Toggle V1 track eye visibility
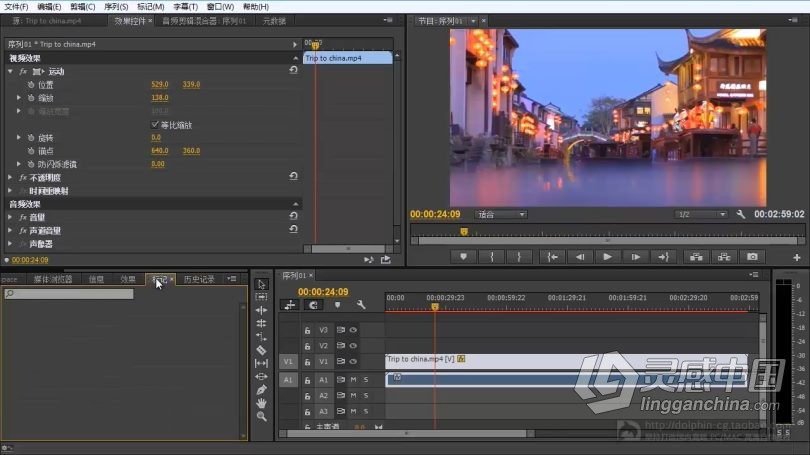The height and width of the screenshot is (455, 810). [x=353, y=362]
